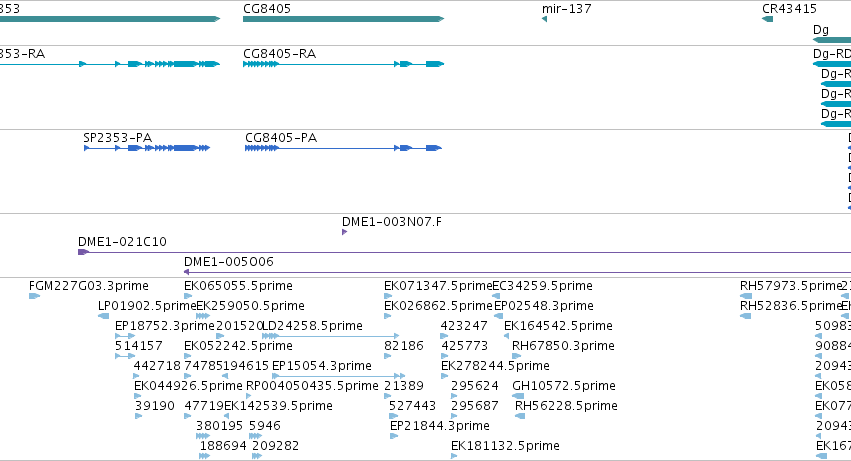
Task: Click the GH10572.5prime EST arrow
Action: (518, 396)
